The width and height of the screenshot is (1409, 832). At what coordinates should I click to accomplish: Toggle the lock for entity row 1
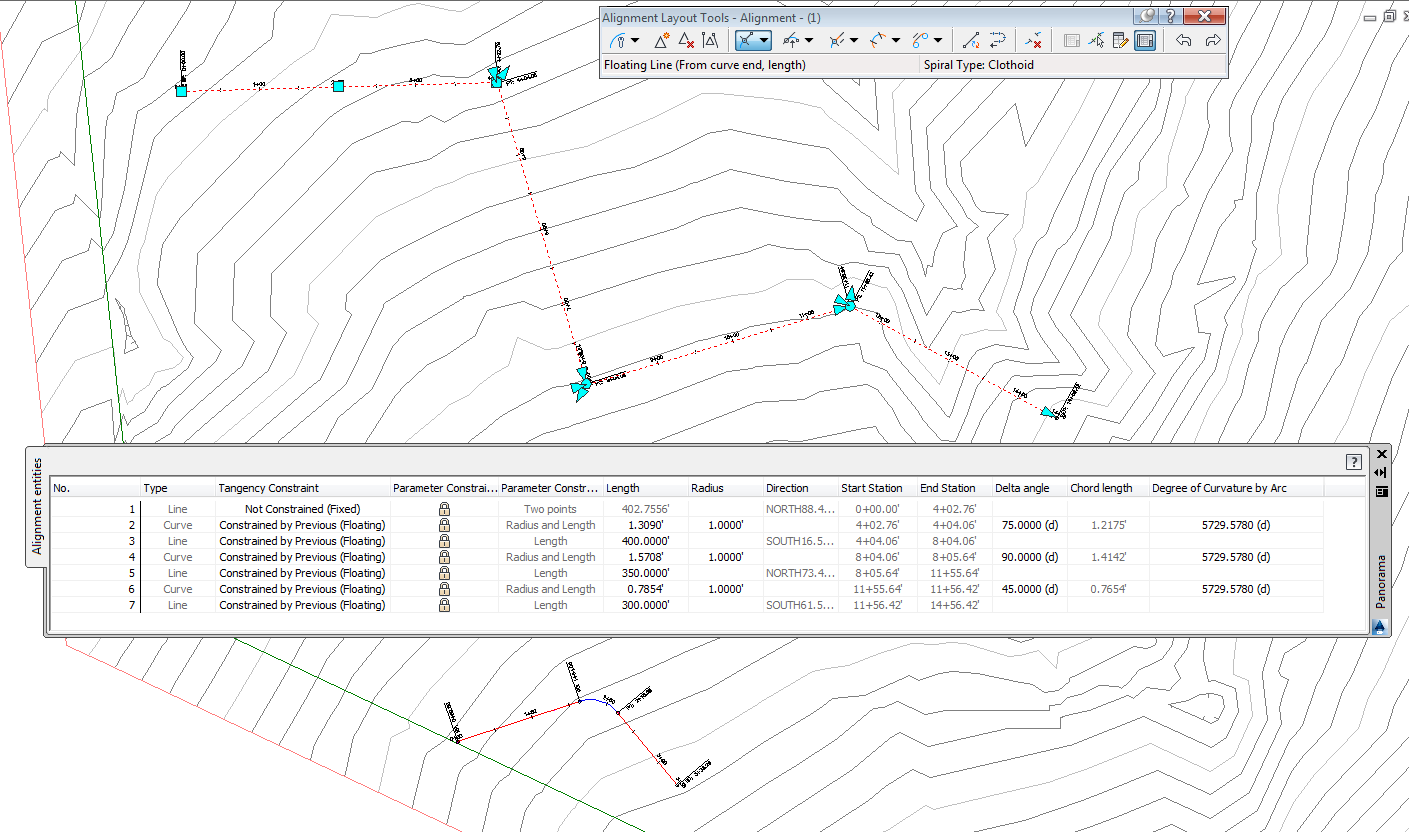[x=444, y=509]
